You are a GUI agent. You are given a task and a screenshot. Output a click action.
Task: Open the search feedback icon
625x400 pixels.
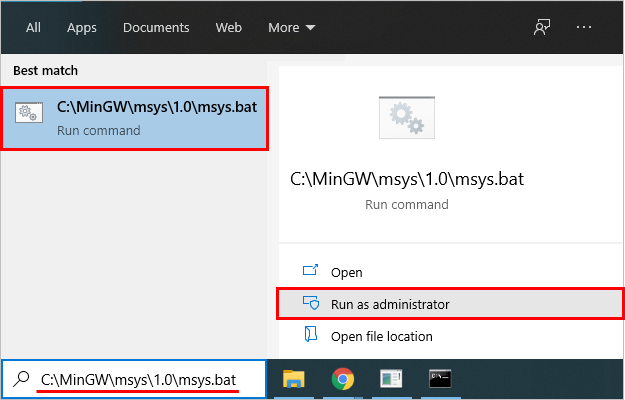coord(542,27)
